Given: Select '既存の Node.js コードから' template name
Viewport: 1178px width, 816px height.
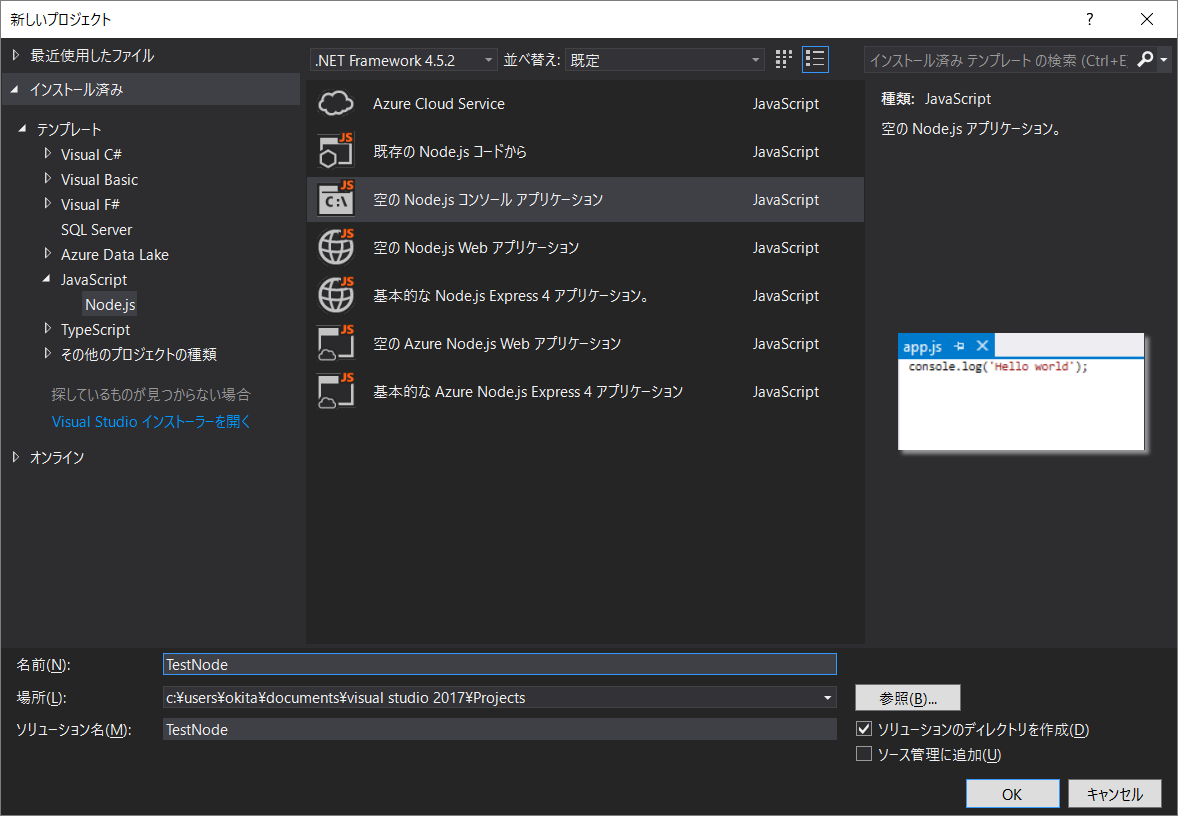Looking at the screenshot, I should [450, 152].
